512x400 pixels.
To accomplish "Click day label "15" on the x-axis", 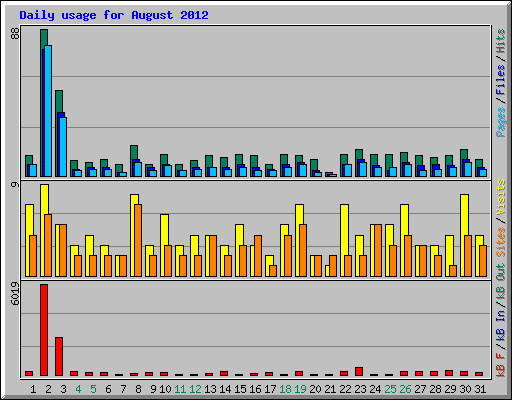I will click(x=240, y=389).
